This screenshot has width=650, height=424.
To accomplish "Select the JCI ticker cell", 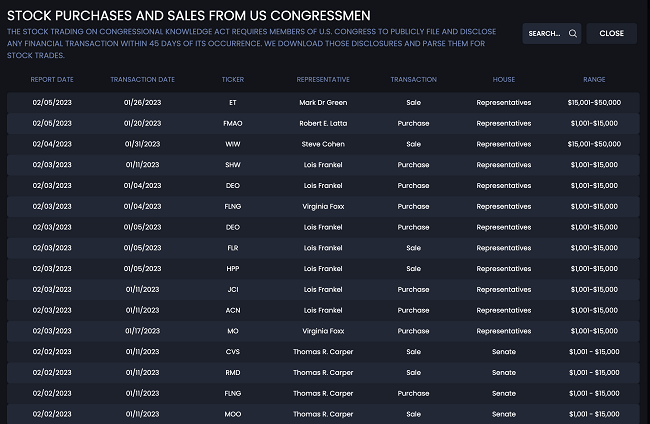I will point(233,289).
